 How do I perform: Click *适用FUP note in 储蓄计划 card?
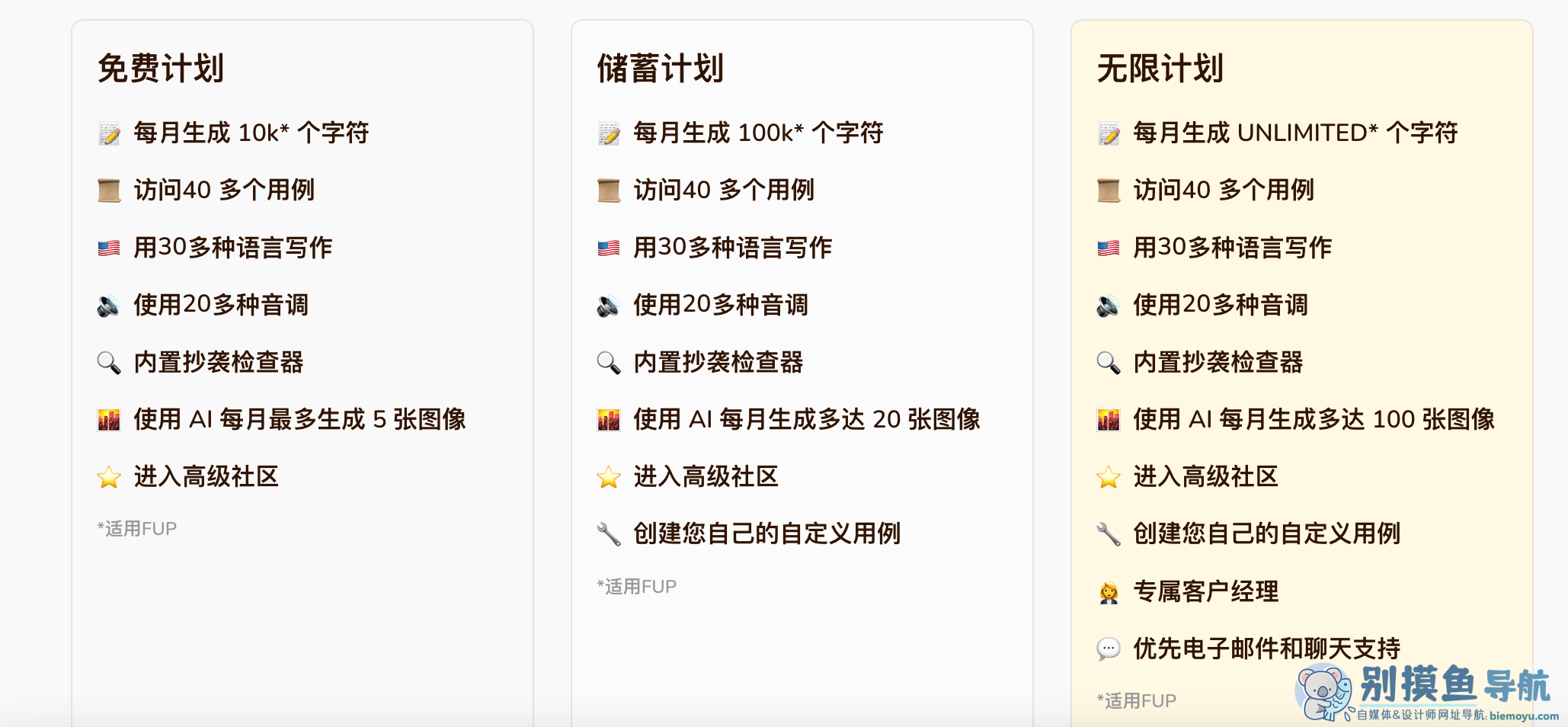pos(637,587)
